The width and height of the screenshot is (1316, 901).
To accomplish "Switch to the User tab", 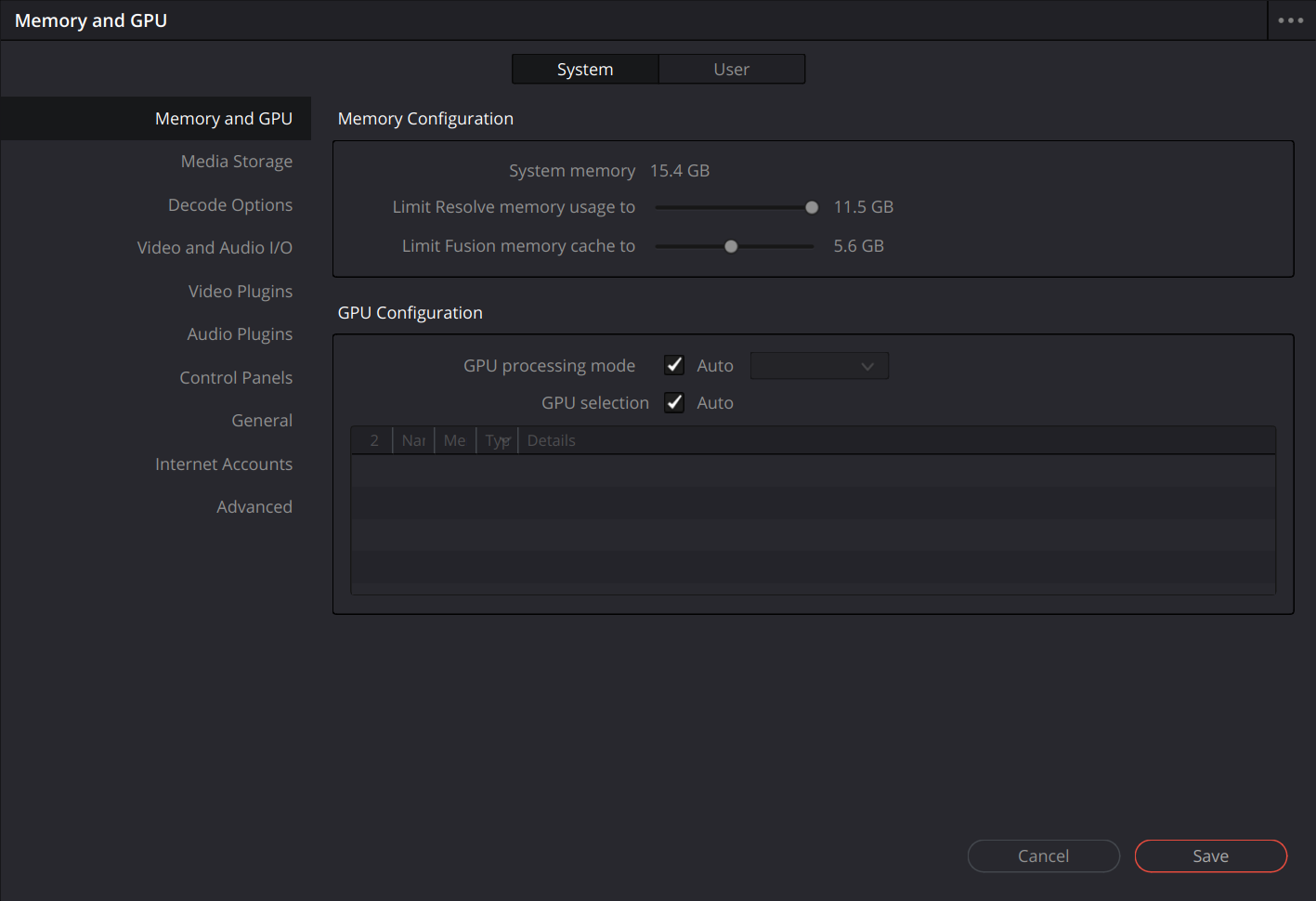I will [x=731, y=70].
